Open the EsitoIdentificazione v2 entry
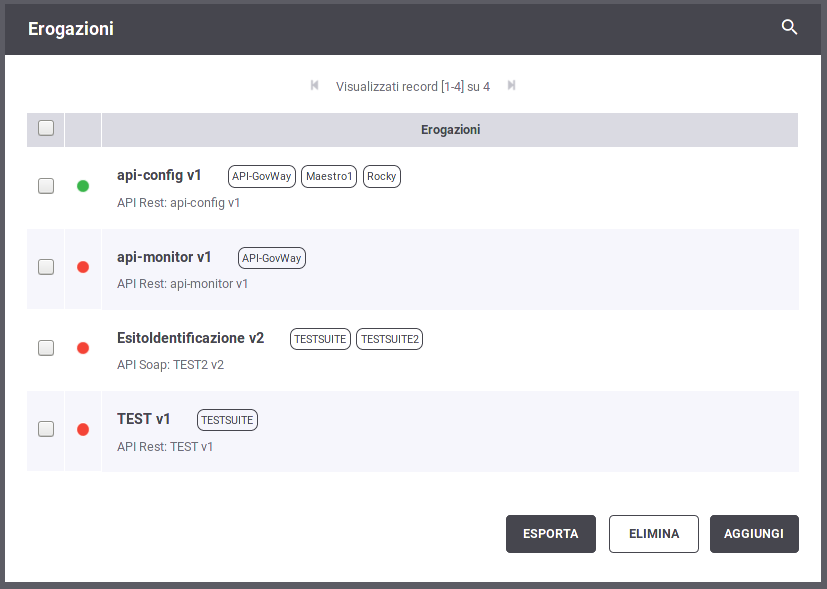 (190, 339)
